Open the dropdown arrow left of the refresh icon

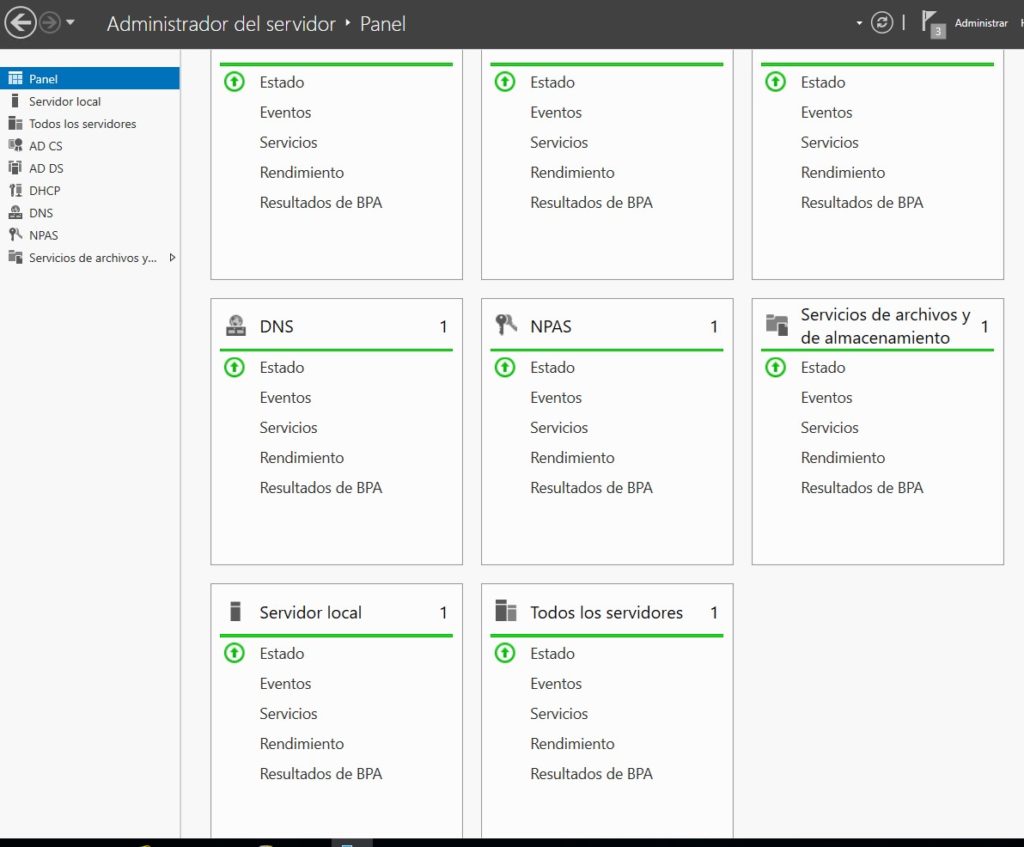pos(860,22)
